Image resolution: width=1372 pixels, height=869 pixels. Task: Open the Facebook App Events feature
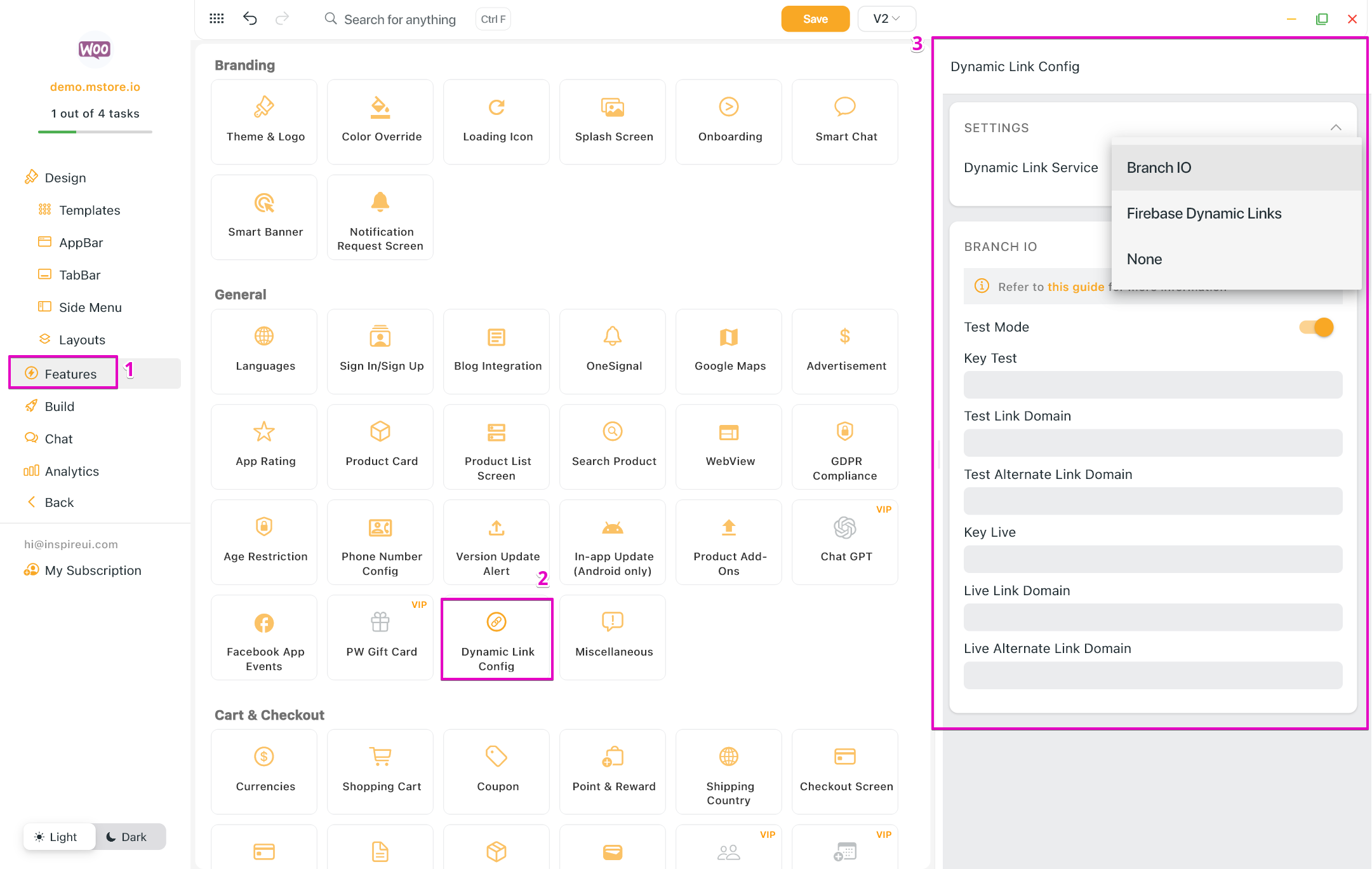(264, 637)
